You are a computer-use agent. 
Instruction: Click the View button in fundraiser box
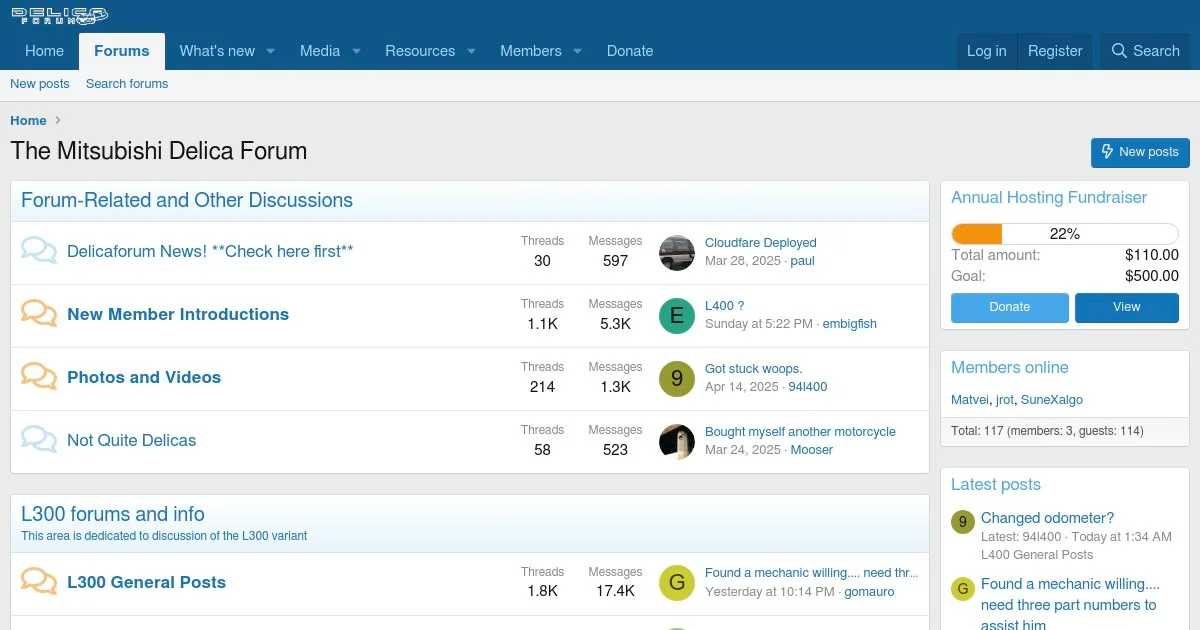(1127, 307)
